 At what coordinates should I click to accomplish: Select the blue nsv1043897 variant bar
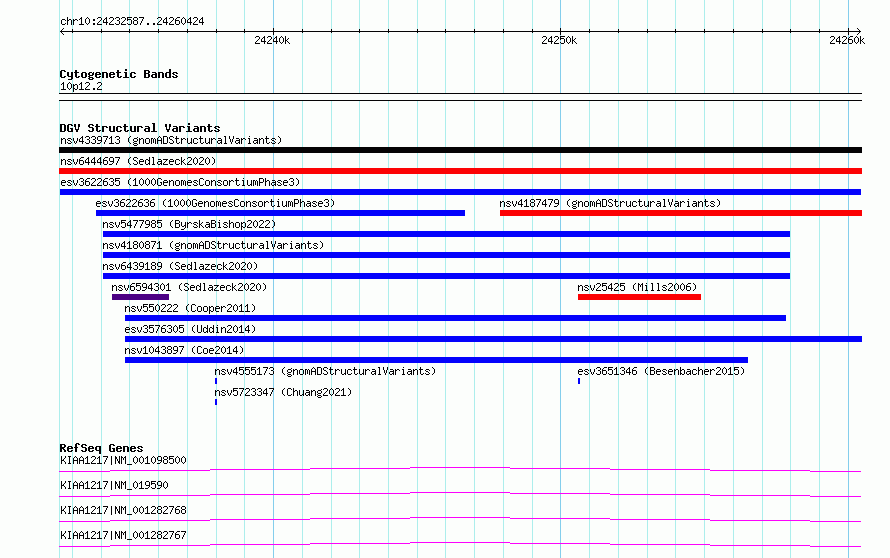(436, 360)
